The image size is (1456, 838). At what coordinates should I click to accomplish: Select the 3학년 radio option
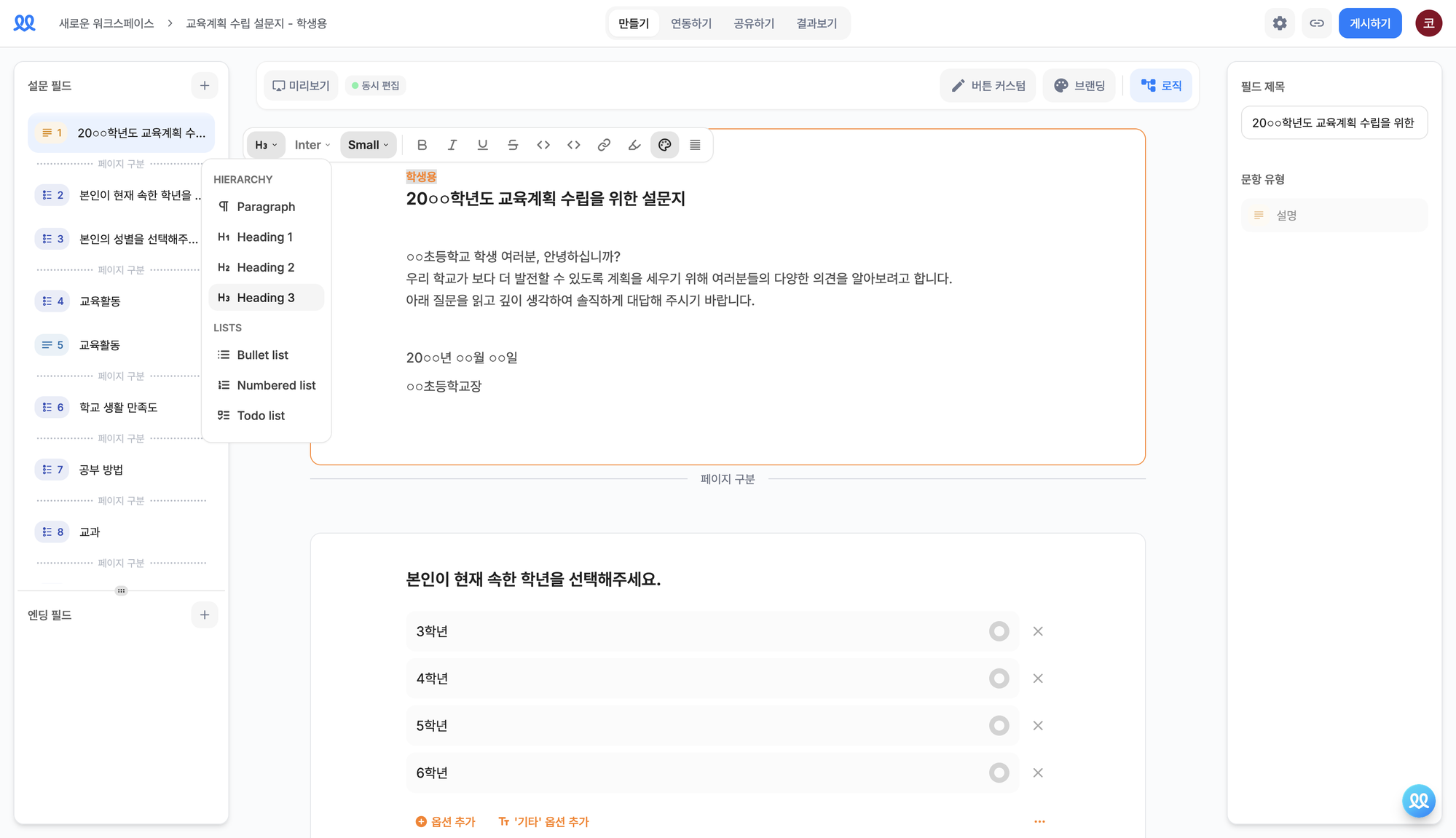pyautogui.click(x=999, y=631)
